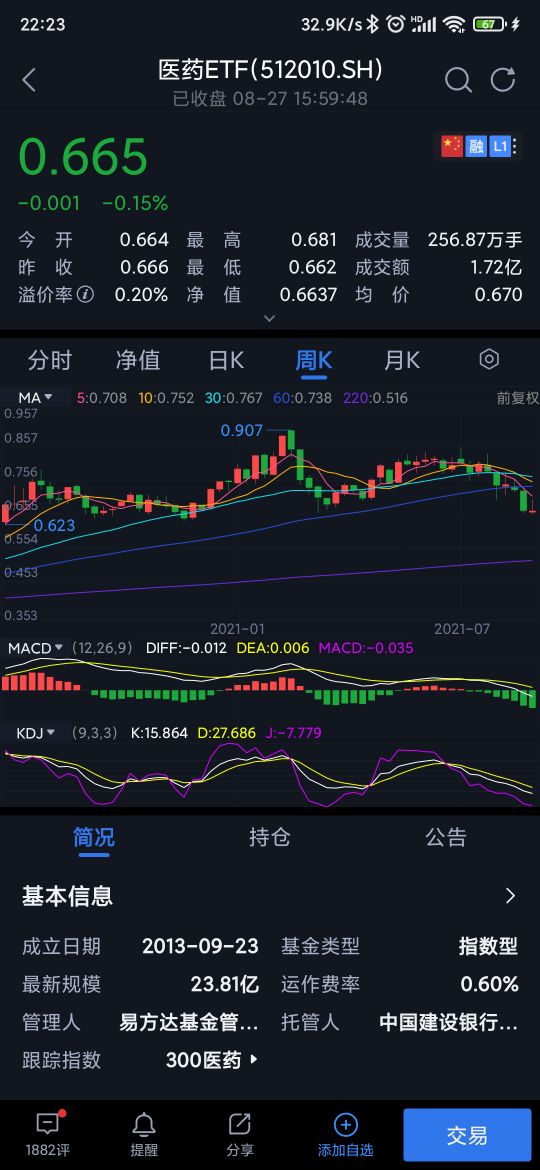The image size is (540, 1170).
Task: Show the premium rate info icon
Action: tap(86, 295)
